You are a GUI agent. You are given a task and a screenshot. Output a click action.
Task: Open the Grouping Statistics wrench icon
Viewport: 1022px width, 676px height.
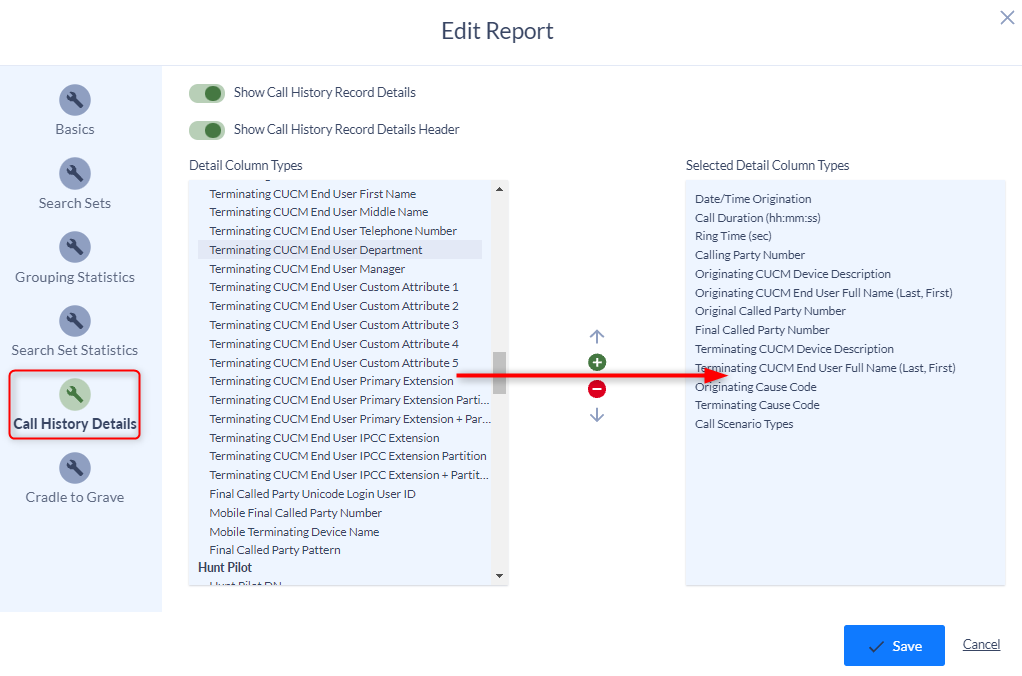tap(75, 247)
